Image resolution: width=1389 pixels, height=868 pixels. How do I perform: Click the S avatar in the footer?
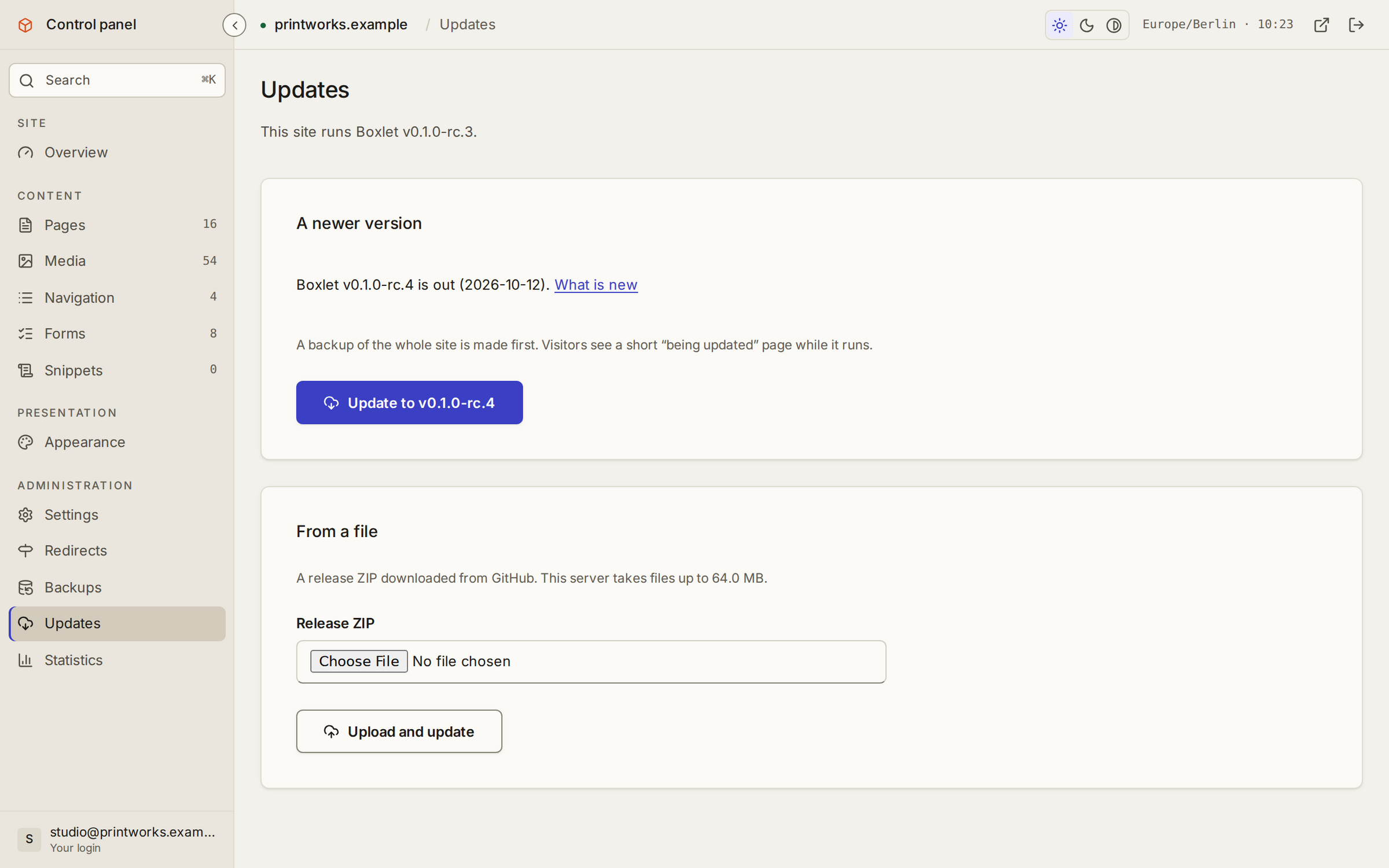pos(29,839)
